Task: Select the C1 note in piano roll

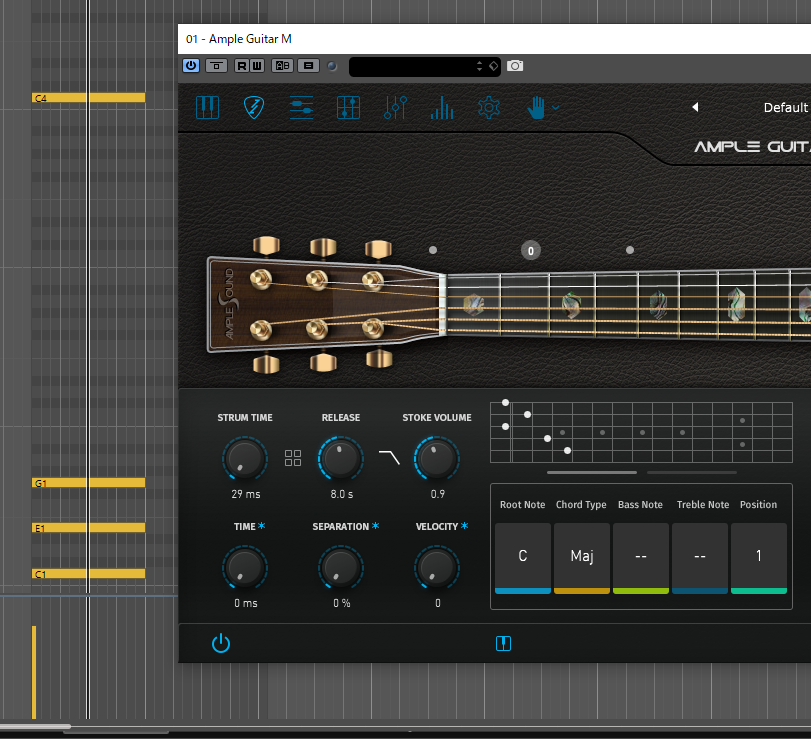Action: (x=88, y=574)
